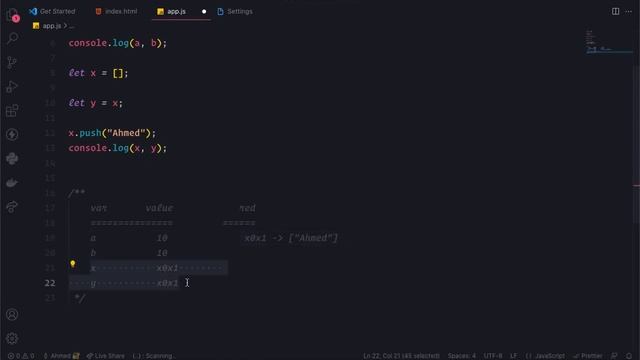
Task: Switch to the Get Started tab
Action: (52, 11)
